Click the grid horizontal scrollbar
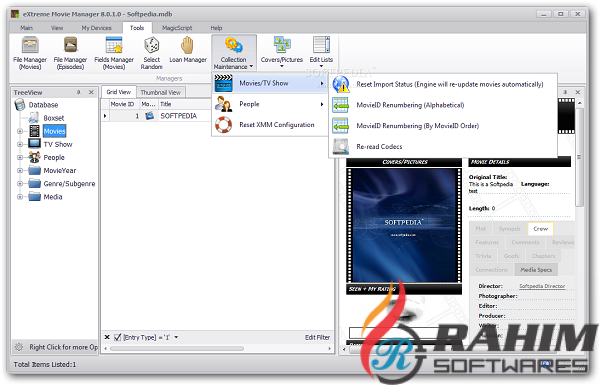This screenshot has width=600, height=385. point(177,349)
